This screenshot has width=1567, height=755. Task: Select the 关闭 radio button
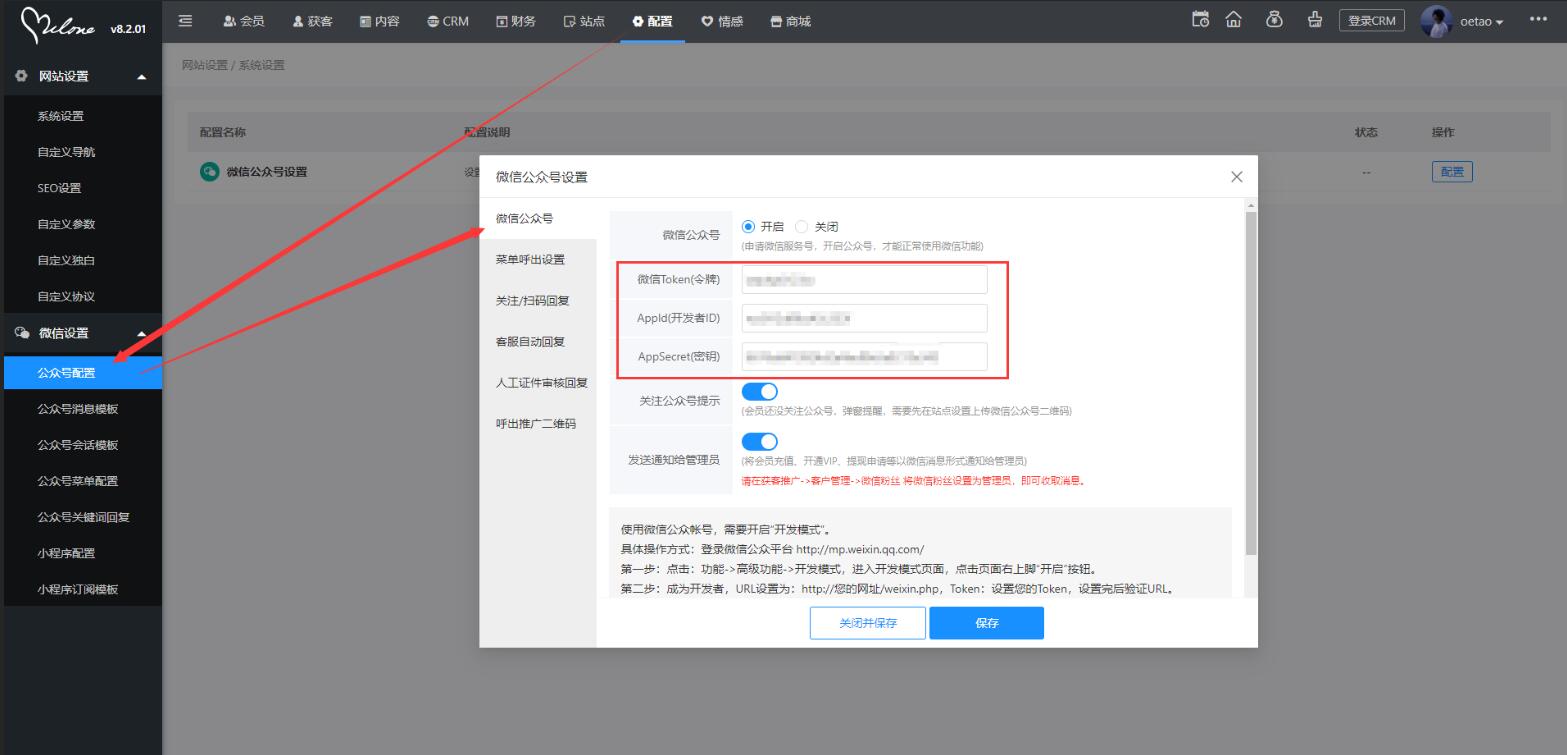click(x=801, y=227)
